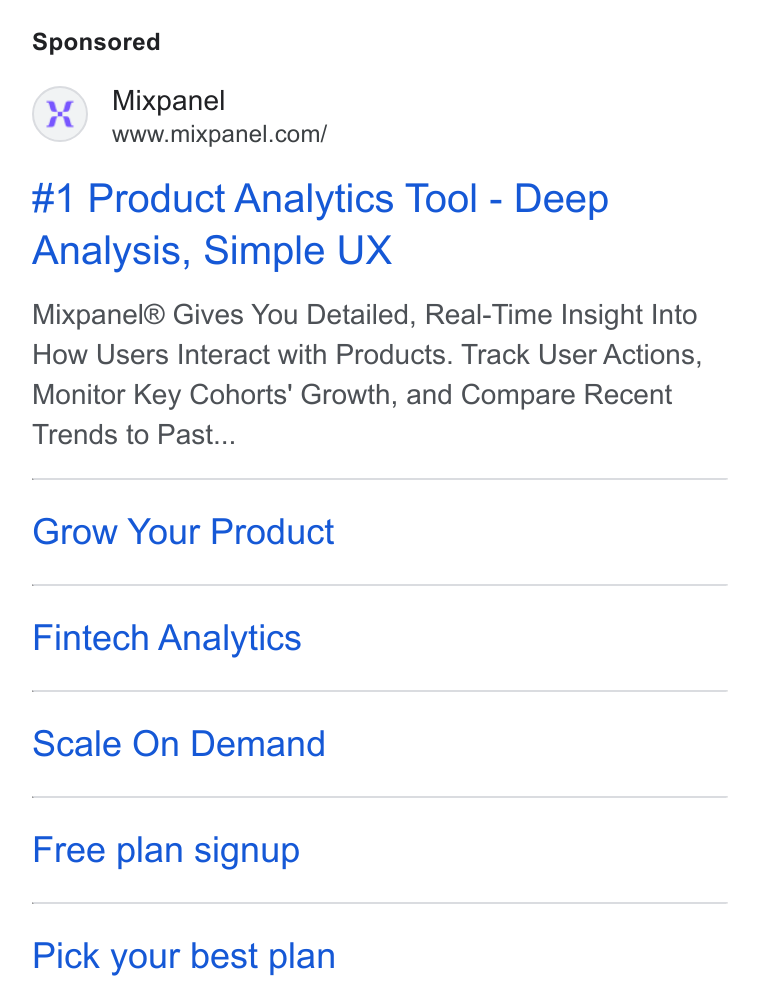
Task: Open the Pick your best plan link
Action: pyautogui.click(x=184, y=956)
